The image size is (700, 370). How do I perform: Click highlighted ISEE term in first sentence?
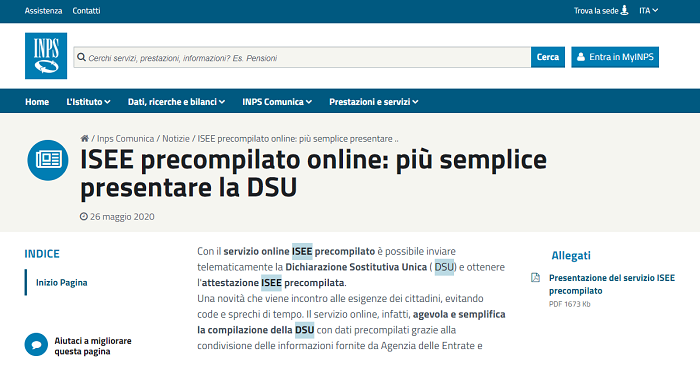(x=302, y=251)
